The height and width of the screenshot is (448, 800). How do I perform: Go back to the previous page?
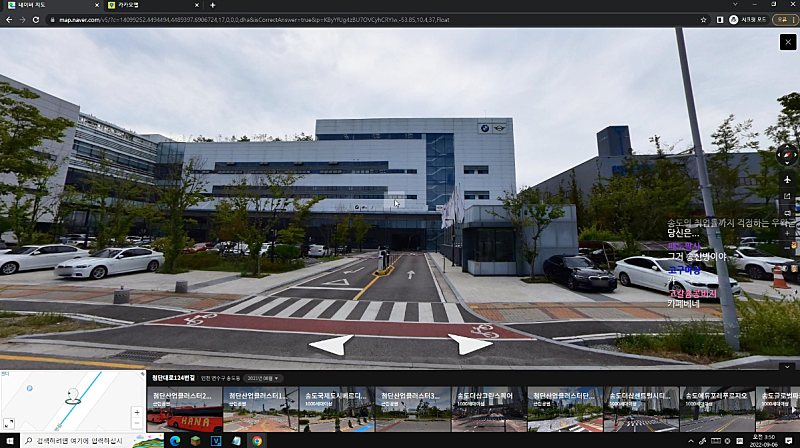[x=9, y=20]
